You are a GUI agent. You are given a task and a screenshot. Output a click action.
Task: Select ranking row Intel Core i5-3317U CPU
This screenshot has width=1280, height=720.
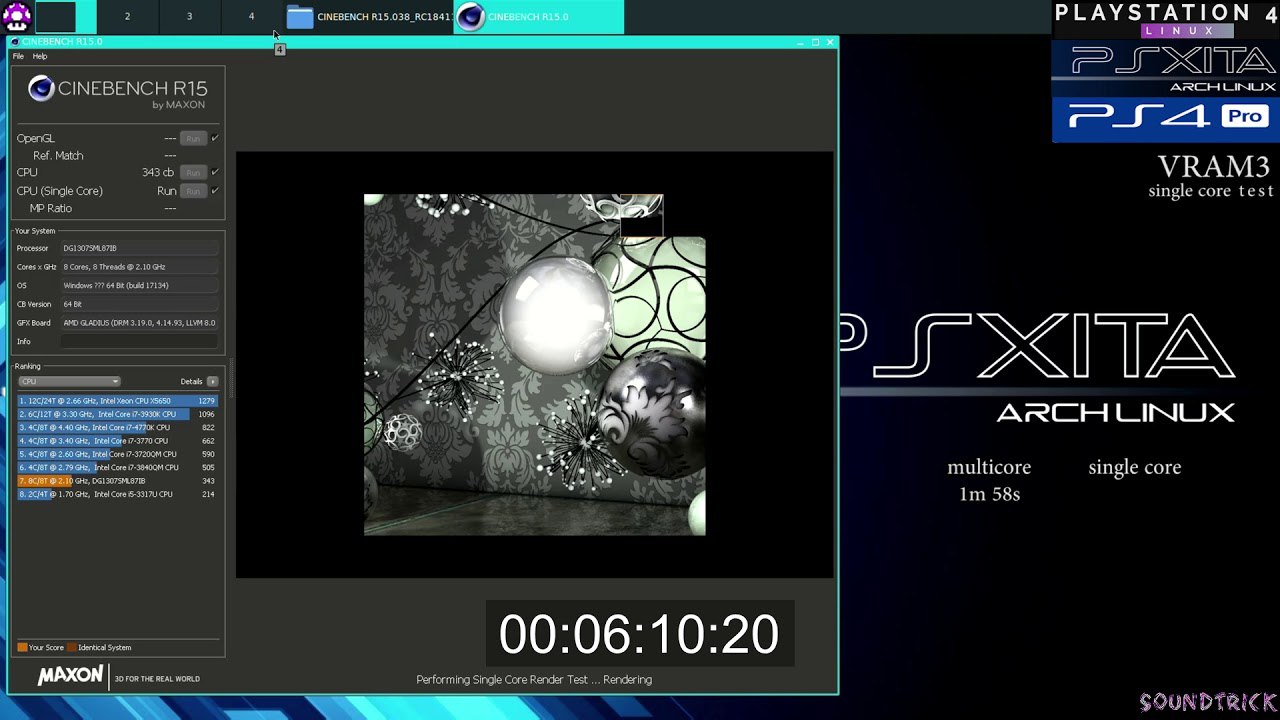coord(117,494)
